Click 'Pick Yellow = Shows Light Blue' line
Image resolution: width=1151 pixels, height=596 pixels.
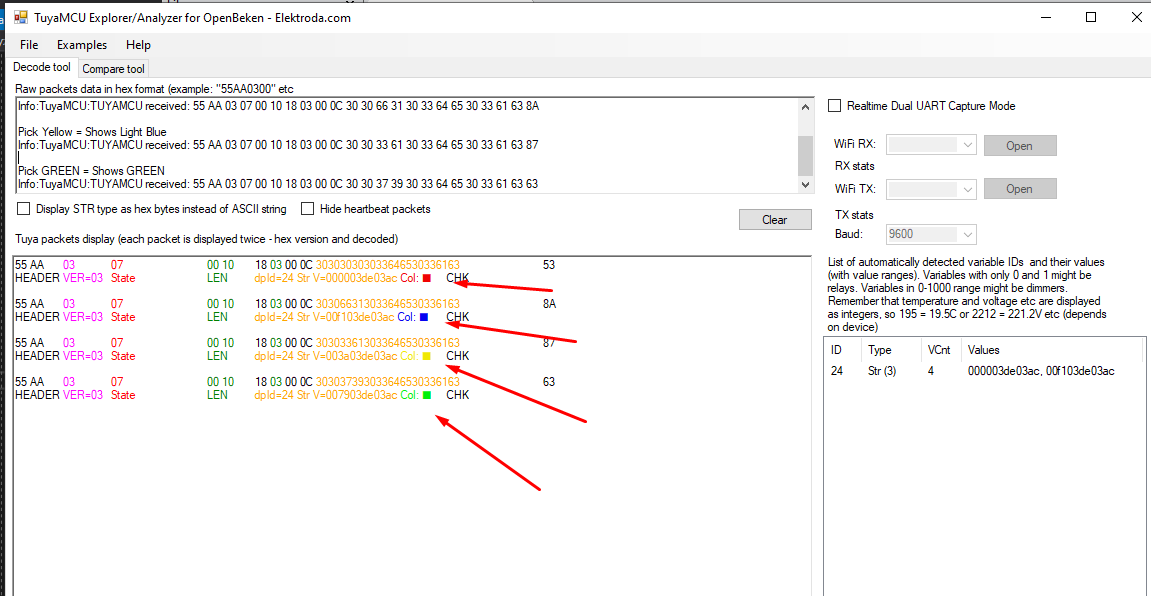[x=92, y=132]
